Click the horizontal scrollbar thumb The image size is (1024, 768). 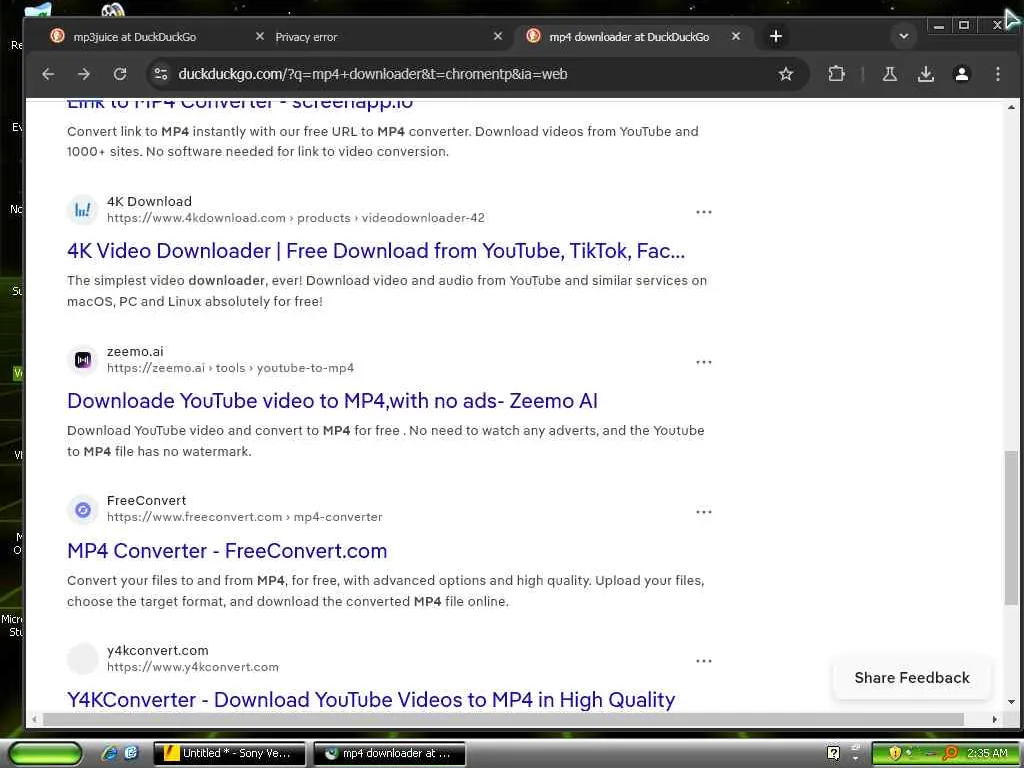[504, 719]
